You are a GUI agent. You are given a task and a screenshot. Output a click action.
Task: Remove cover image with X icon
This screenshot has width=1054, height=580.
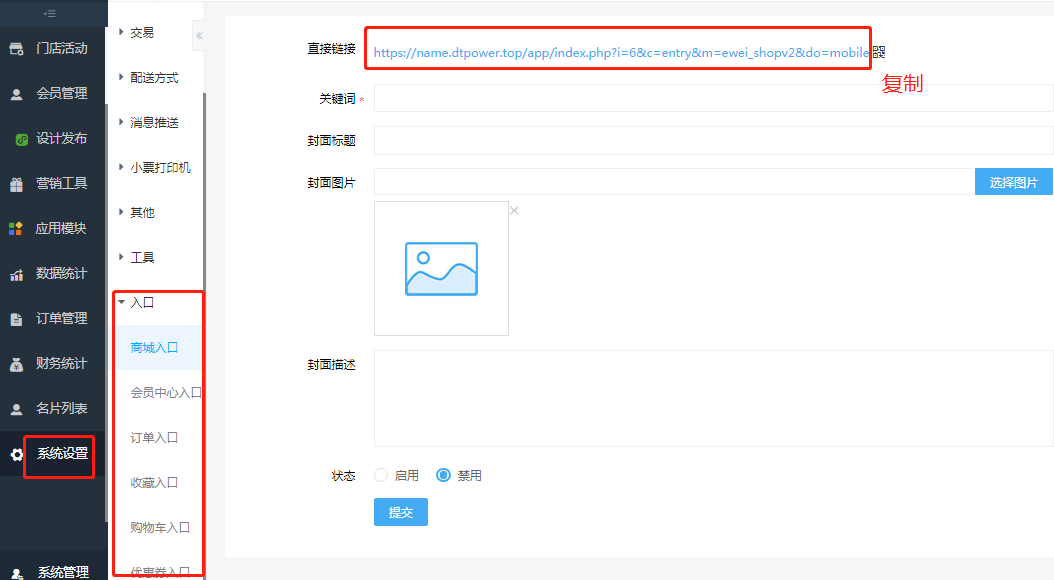514,210
